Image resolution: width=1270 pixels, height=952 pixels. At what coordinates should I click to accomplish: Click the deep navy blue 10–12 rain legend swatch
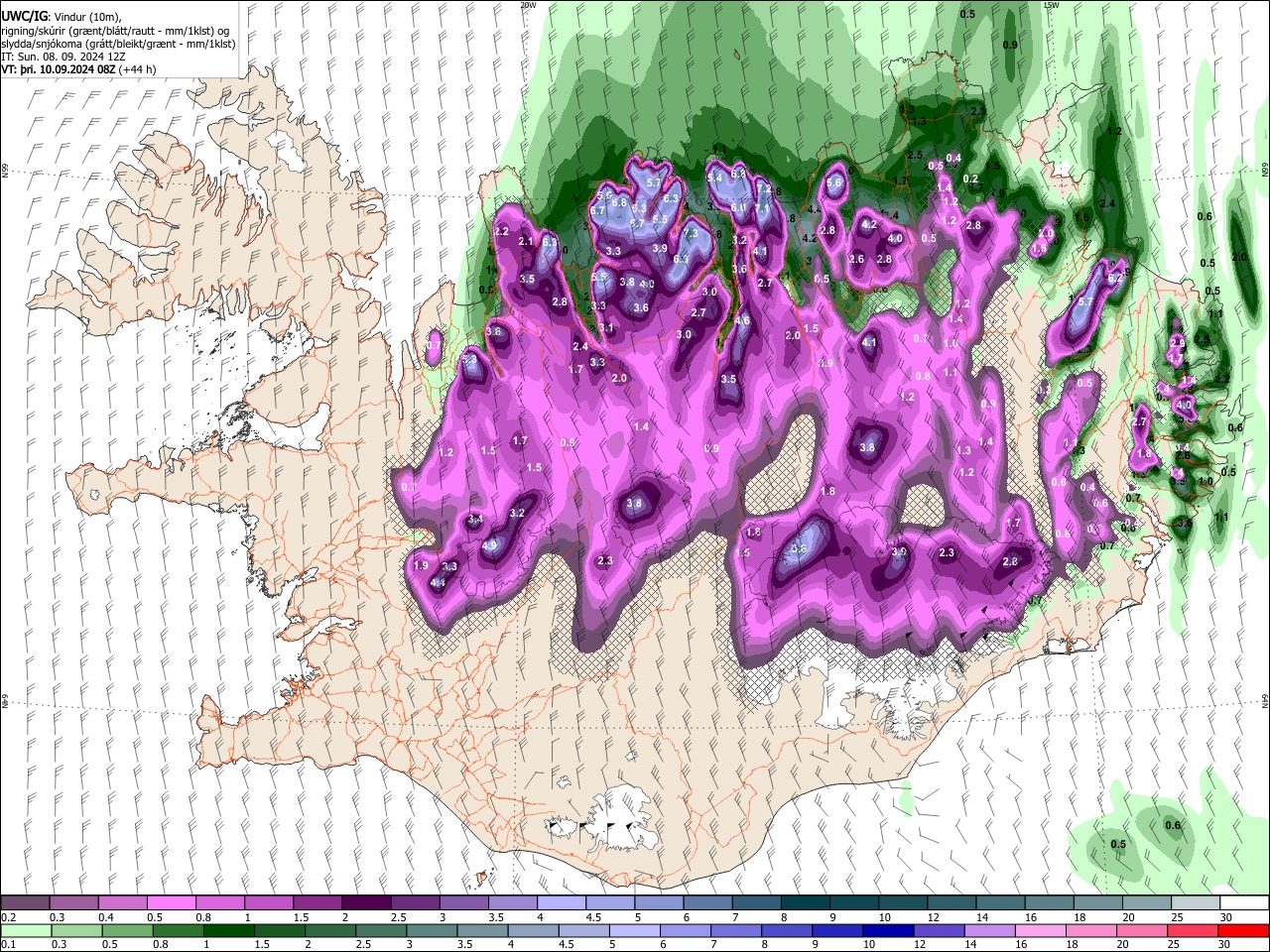pyautogui.click(x=888, y=930)
